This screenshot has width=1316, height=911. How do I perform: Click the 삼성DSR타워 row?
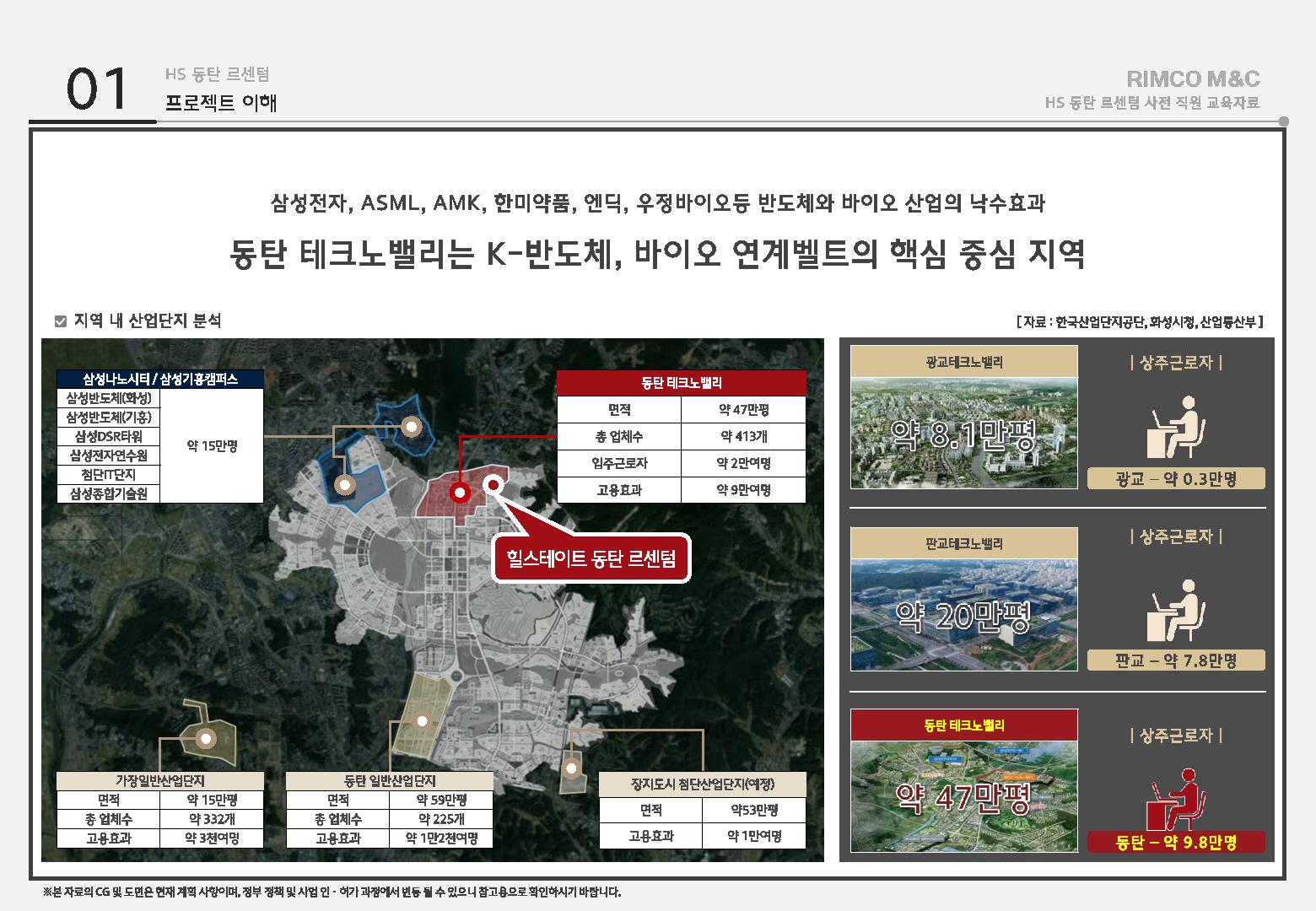pyautogui.click(x=109, y=436)
